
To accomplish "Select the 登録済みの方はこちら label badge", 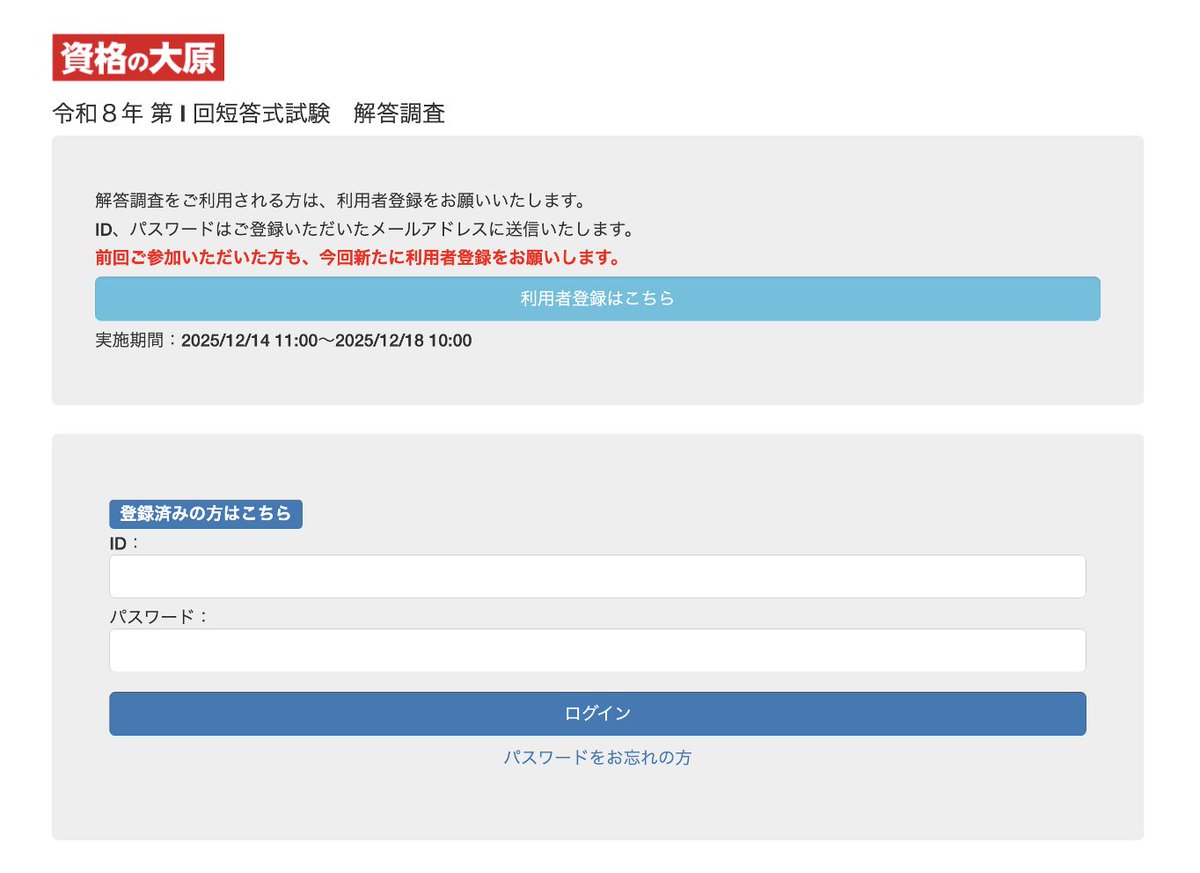I will (x=206, y=514).
